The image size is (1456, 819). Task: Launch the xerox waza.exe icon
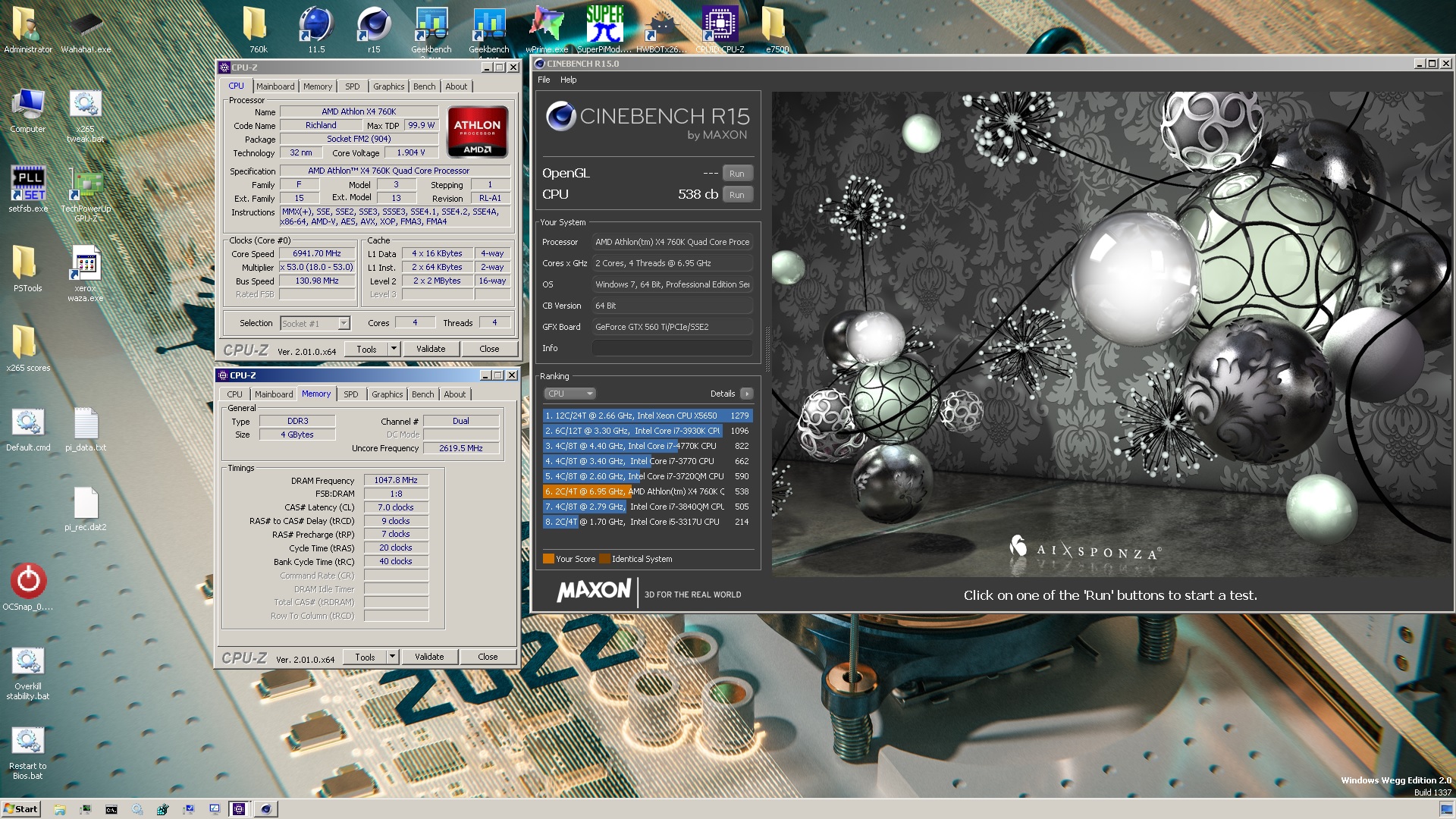pyautogui.click(x=85, y=273)
